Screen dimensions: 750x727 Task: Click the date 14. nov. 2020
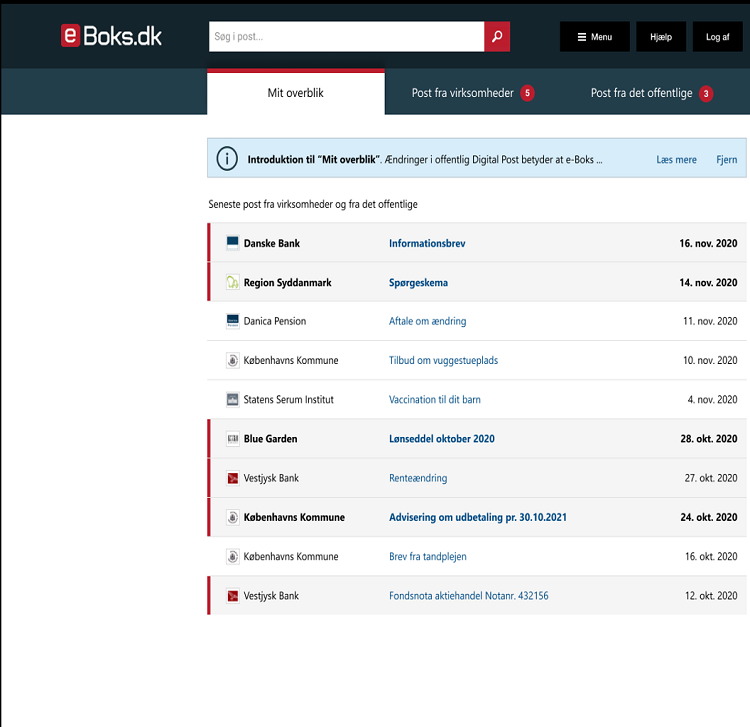tap(708, 282)
